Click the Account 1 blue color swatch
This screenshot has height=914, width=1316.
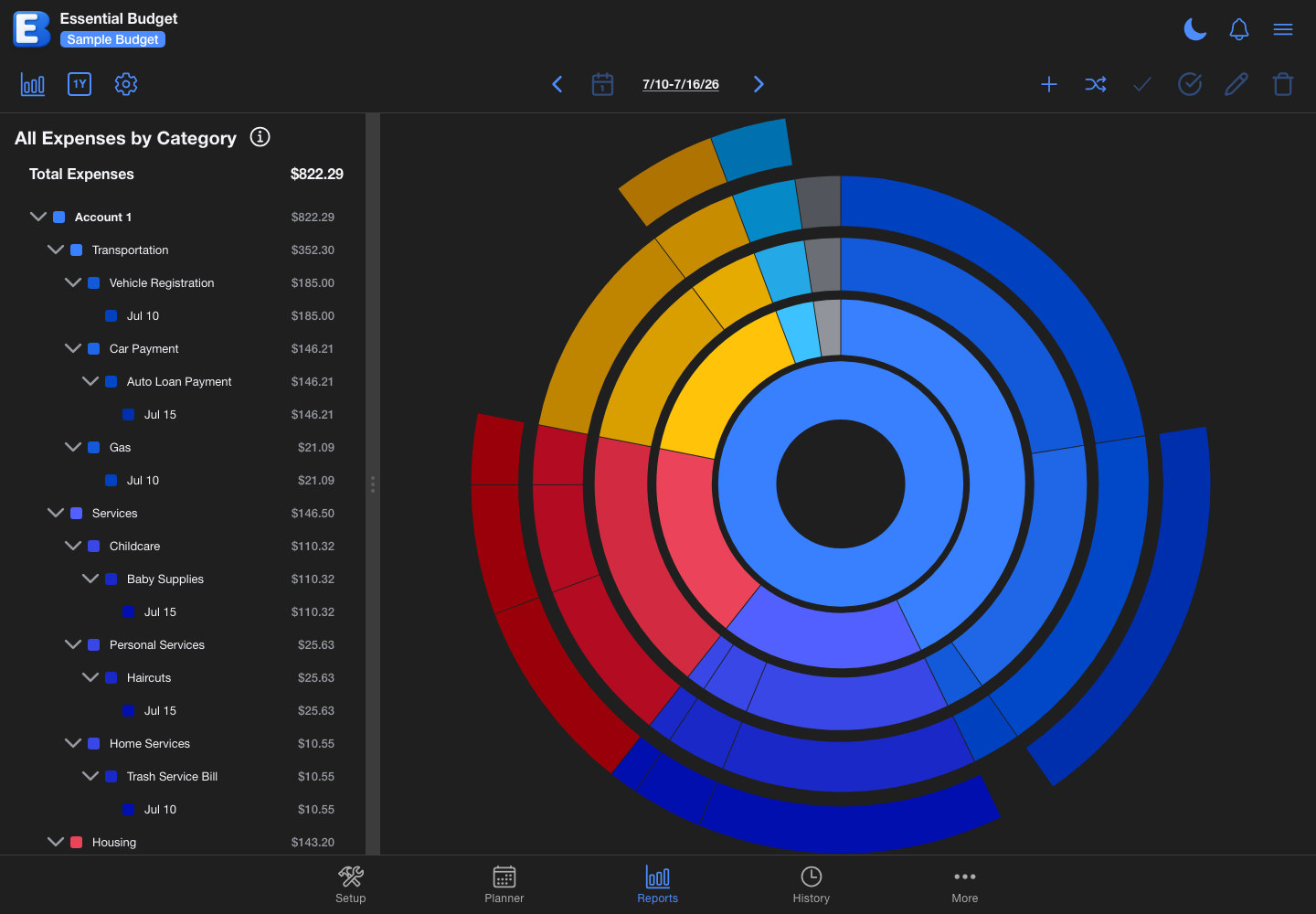tap(59, 217)
